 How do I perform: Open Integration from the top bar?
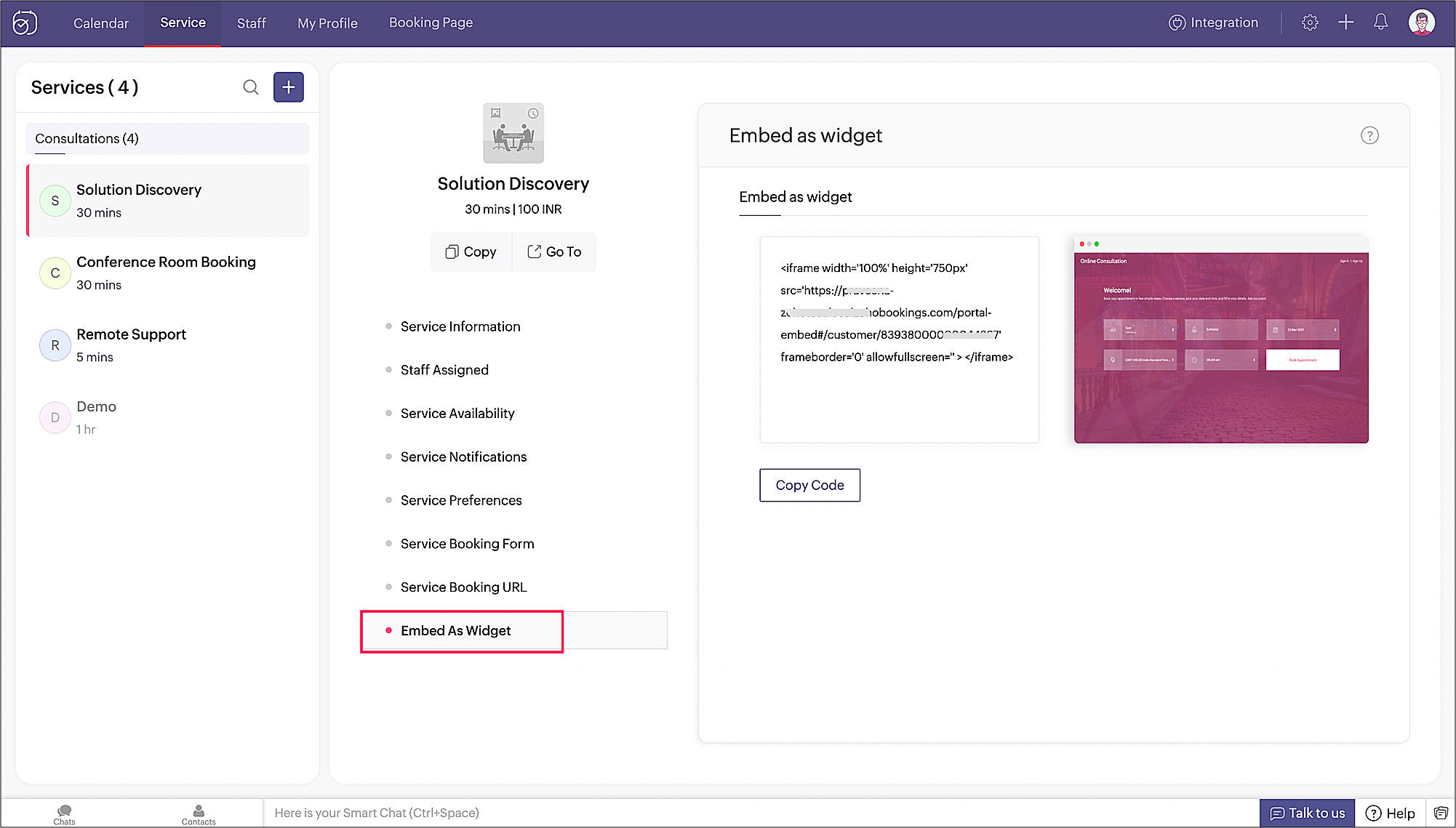point(1213,23)
